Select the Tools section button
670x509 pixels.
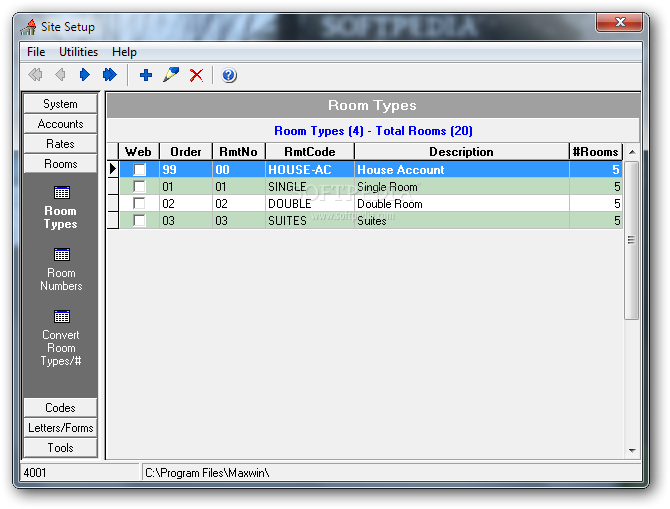click(x=60, y=448)
